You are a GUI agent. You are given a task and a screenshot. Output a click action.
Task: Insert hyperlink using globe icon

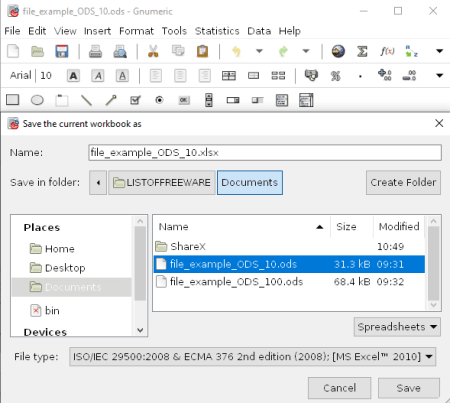tap(338, 51)
